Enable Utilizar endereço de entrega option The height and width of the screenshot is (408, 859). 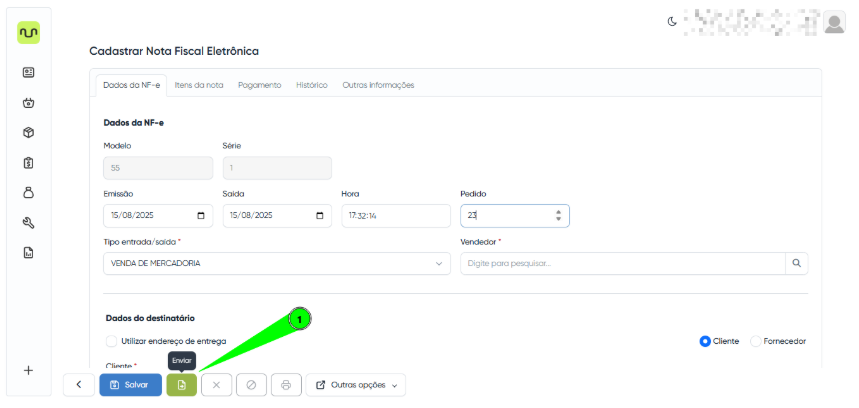coord(111,341)
